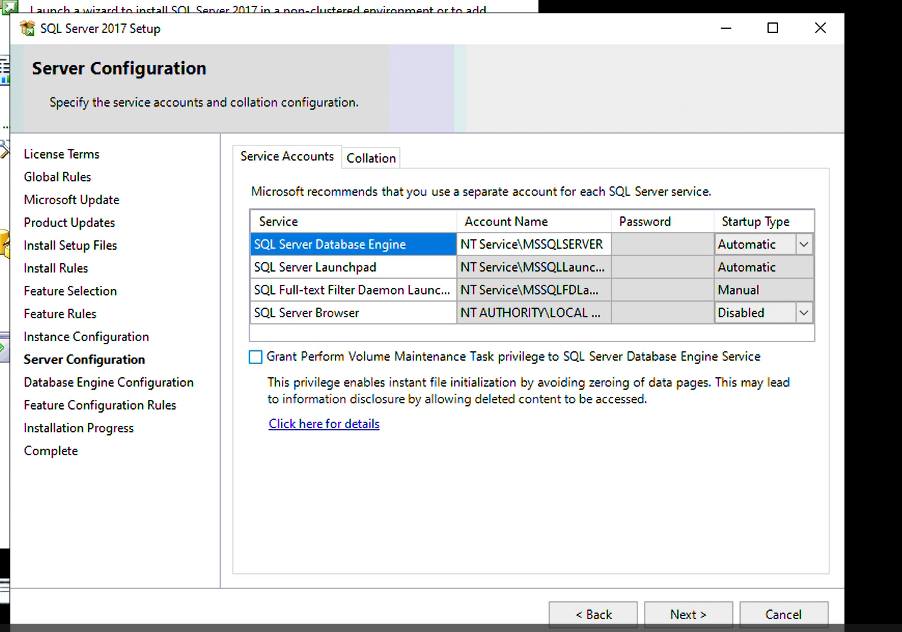The height and width of the screenshot is (632, 902).
Task: Open Startup Type dropdown for Database Engine
Action: pos(804,244)
